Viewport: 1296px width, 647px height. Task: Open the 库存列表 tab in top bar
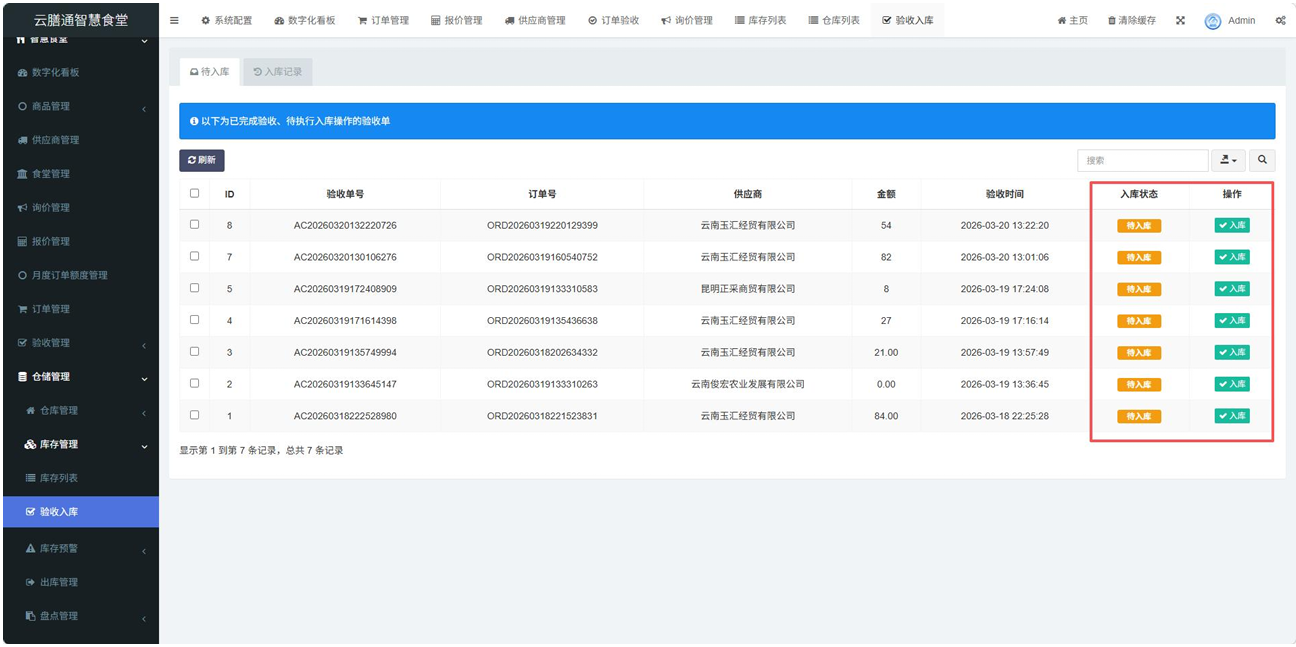click(760, 20)
